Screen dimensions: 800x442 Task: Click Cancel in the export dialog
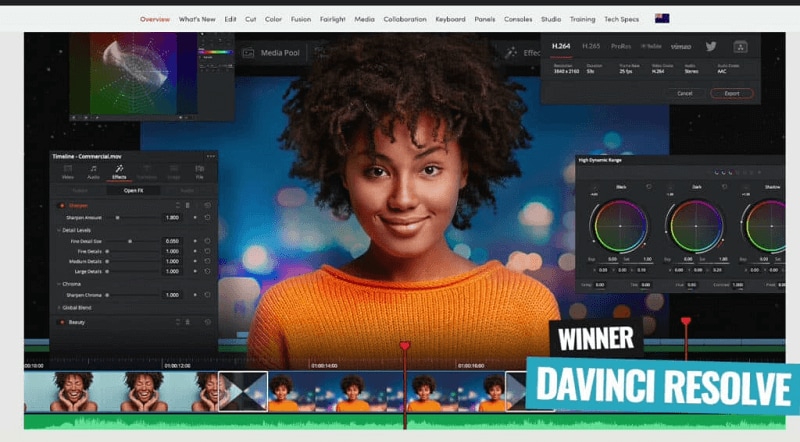point(685,93)
